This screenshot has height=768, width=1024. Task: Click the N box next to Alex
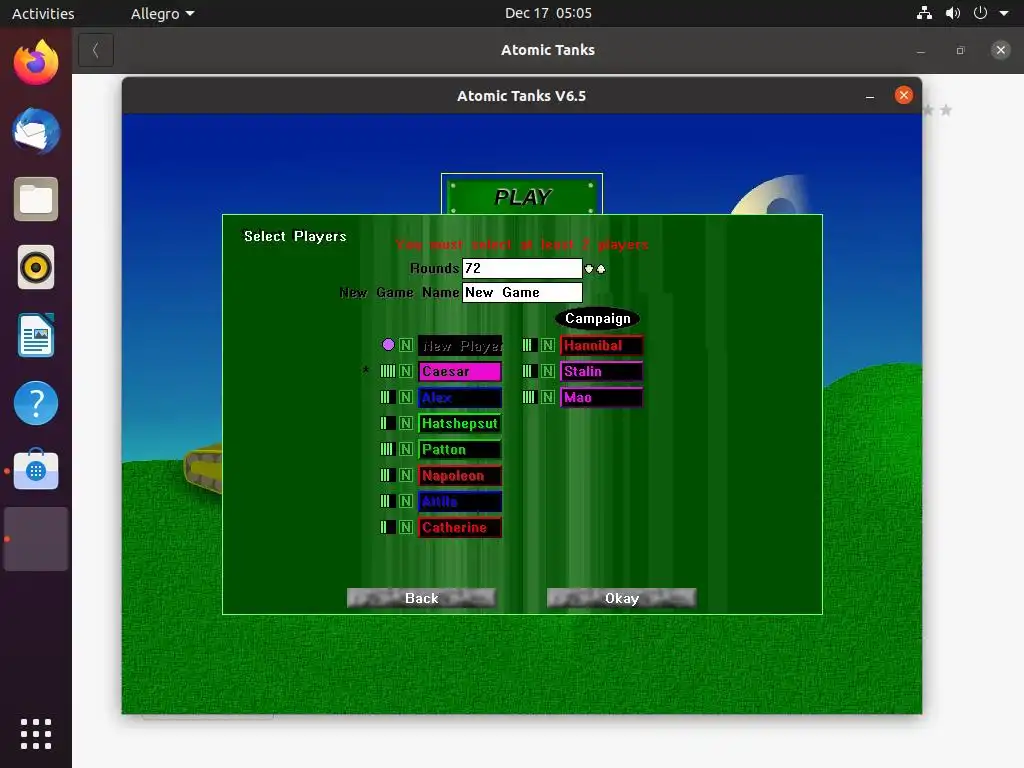(406, 397)
